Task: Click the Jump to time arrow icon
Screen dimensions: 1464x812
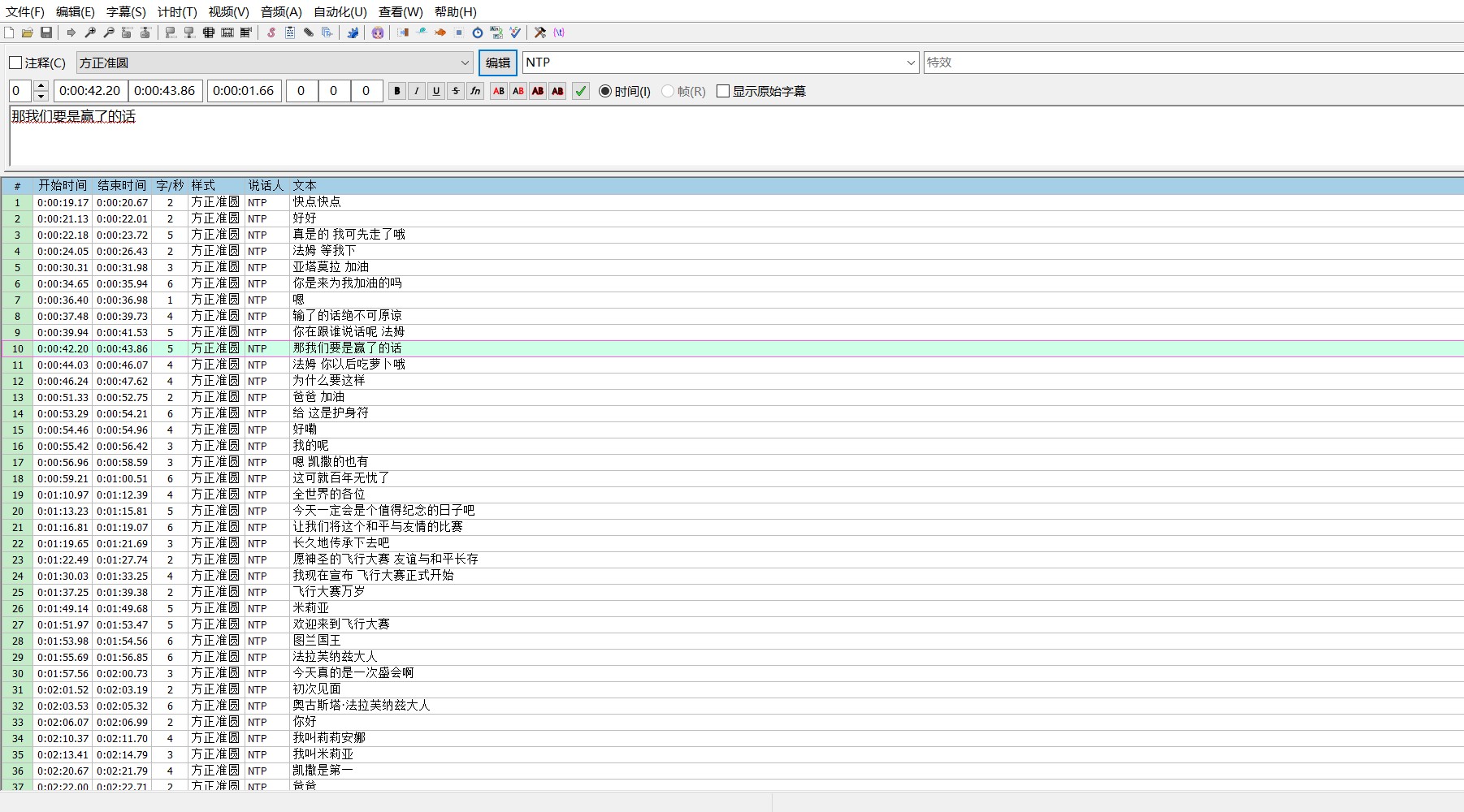Action: pyautogui.click(x=71, y=32)
